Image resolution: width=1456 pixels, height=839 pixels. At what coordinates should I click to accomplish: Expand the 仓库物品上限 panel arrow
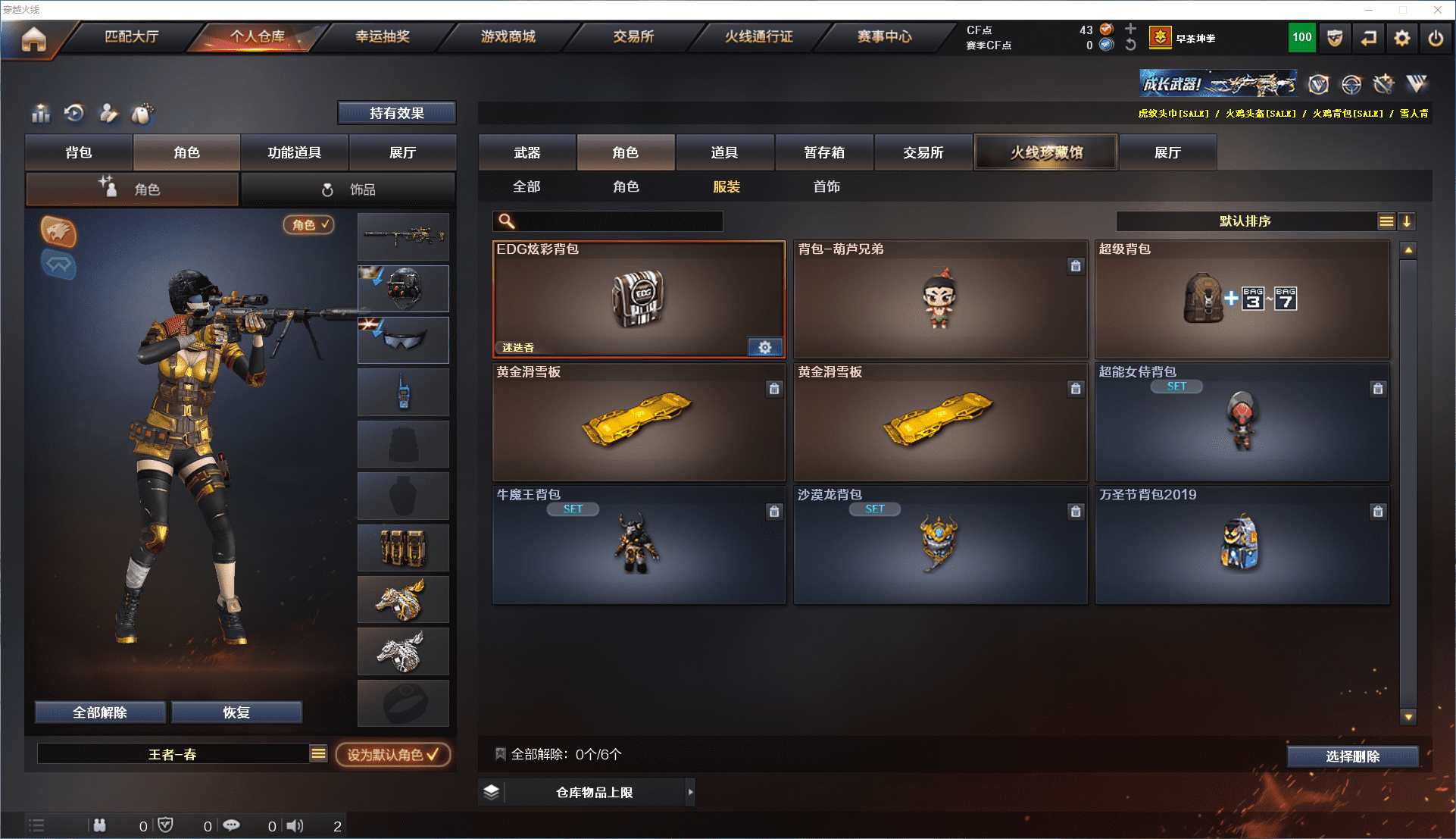click(690, 792)
